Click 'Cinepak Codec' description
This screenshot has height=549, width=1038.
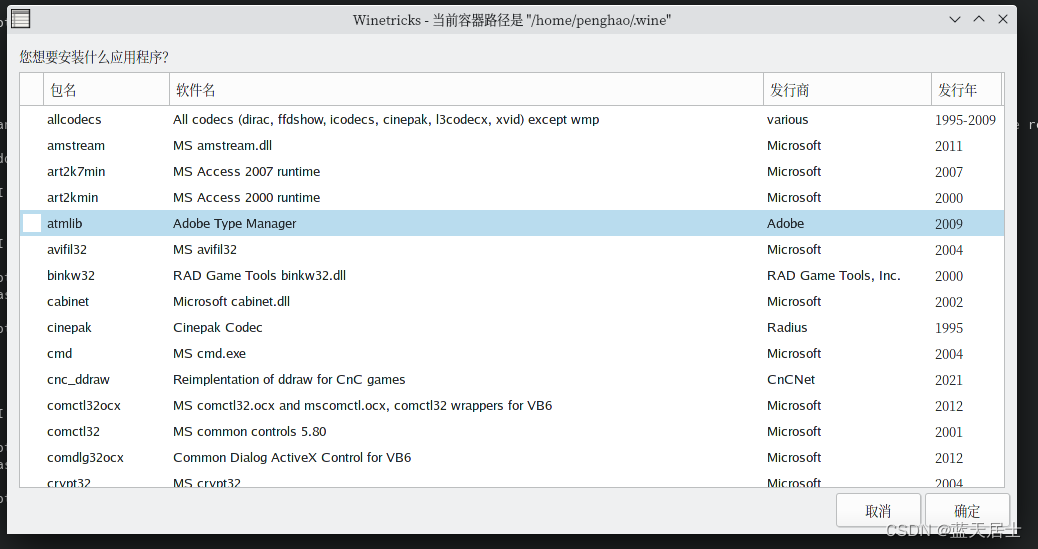[x=218, y=327]
